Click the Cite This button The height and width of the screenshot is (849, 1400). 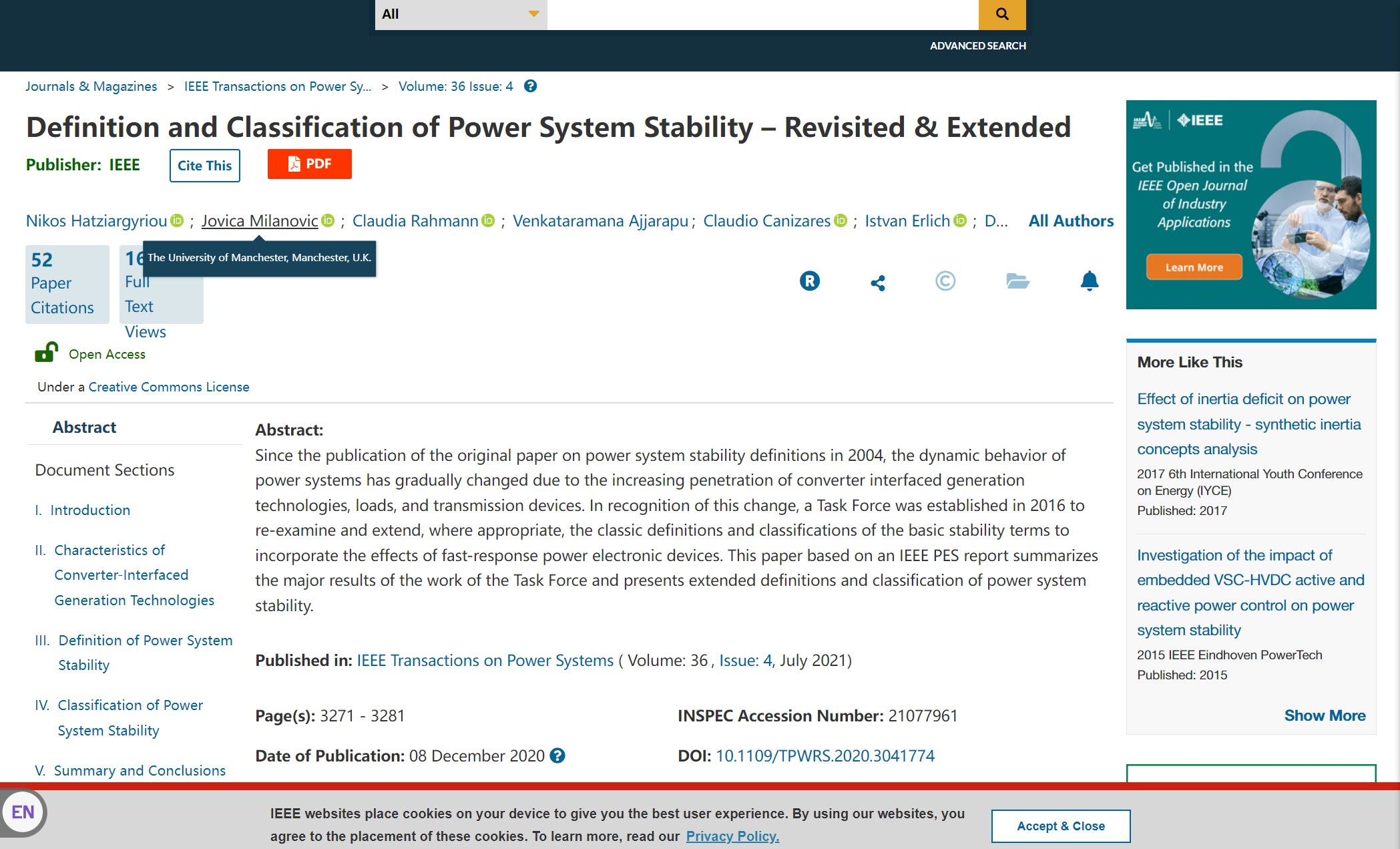point(204,165)
